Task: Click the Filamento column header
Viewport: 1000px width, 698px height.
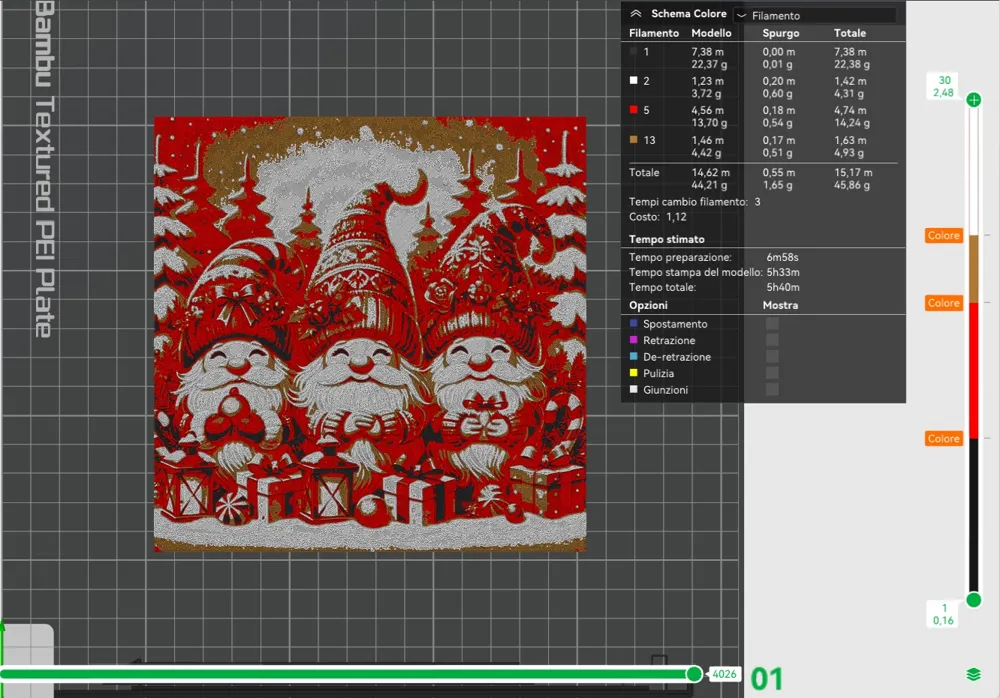Action: pos(654,33)
